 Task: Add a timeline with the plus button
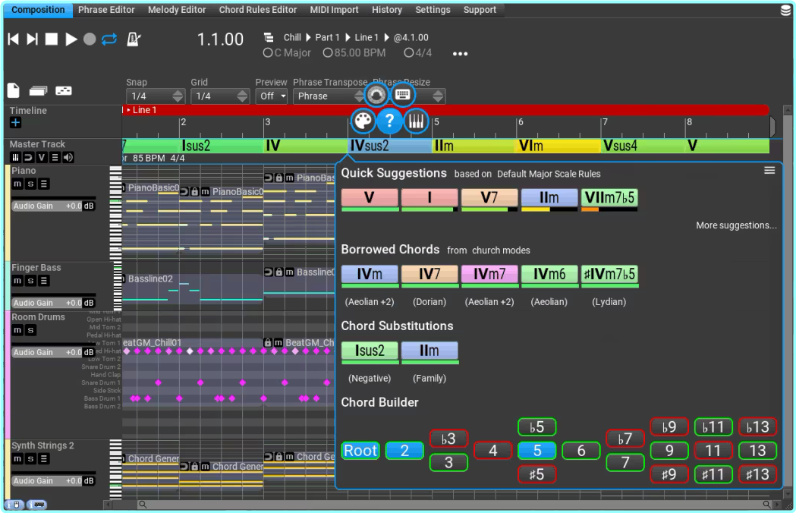tap(15, 122)
